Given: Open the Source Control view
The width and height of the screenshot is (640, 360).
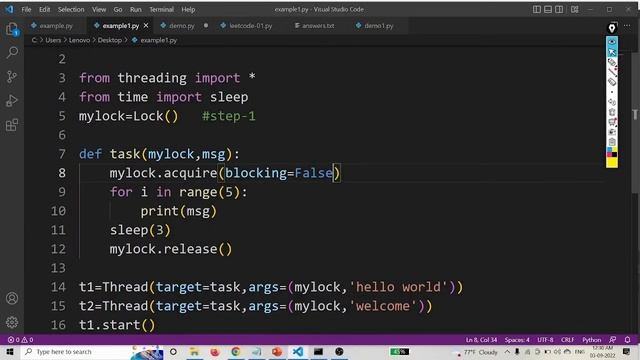Looking at the screenshot, I should point(12,76).
